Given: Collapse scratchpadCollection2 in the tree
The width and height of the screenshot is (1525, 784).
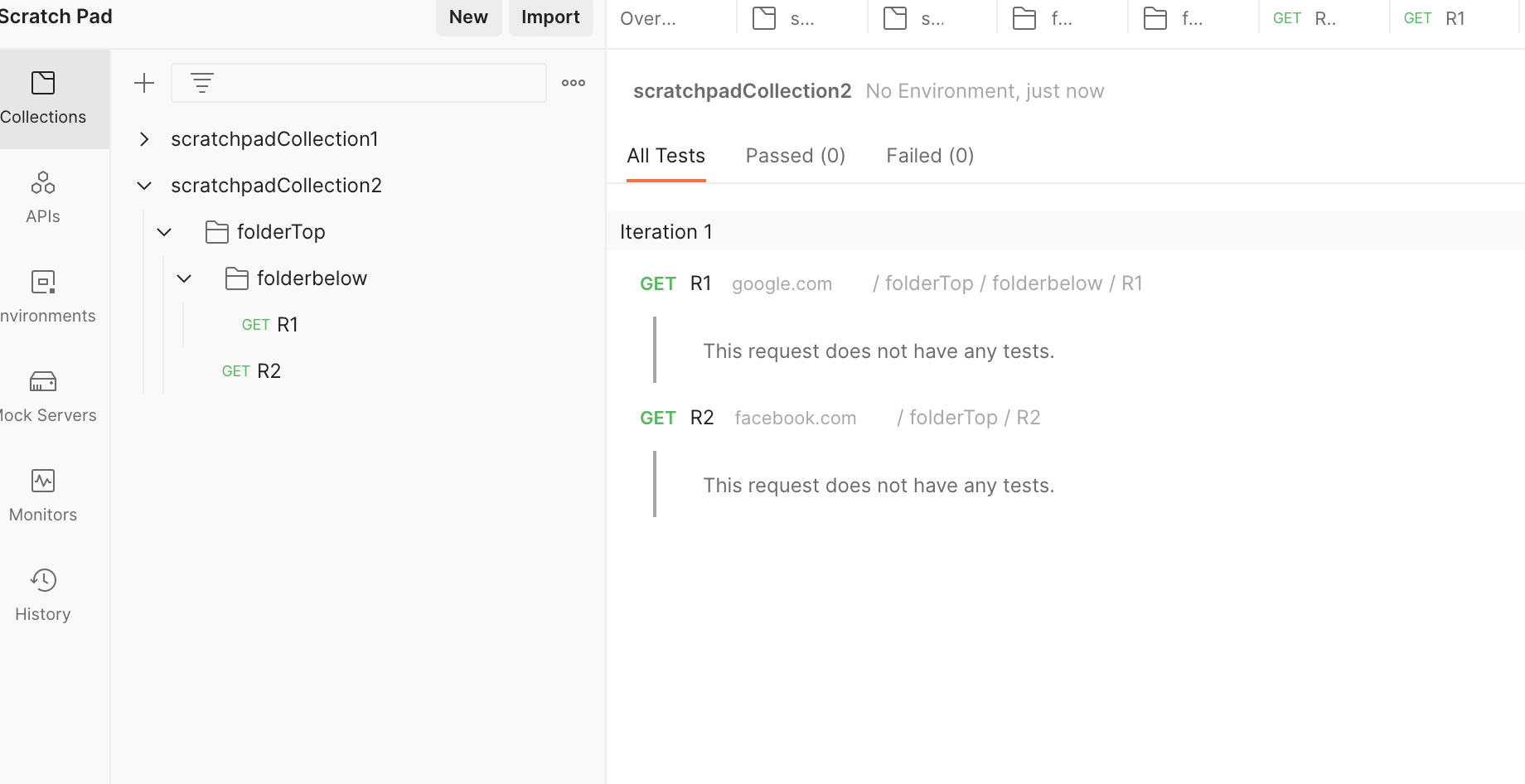Looking at the screenshot, I should tap(143, 186).
